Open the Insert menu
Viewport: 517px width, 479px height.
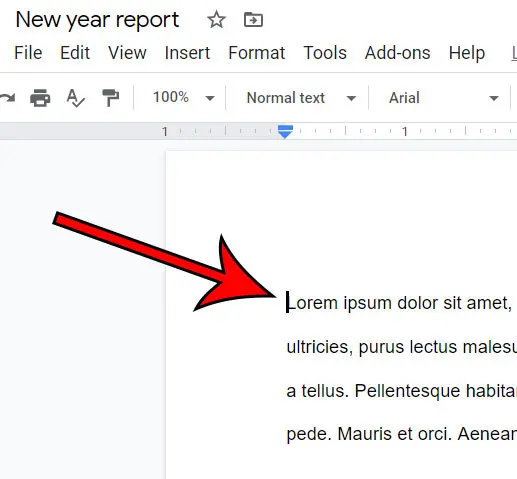(x=187, y=53)
